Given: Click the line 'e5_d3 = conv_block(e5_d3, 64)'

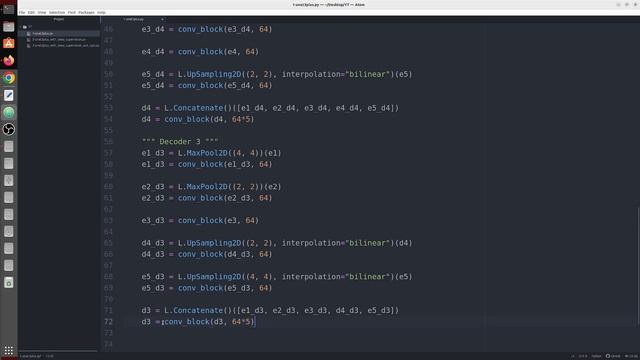Looking at the screenshot, I should [207, 288].
